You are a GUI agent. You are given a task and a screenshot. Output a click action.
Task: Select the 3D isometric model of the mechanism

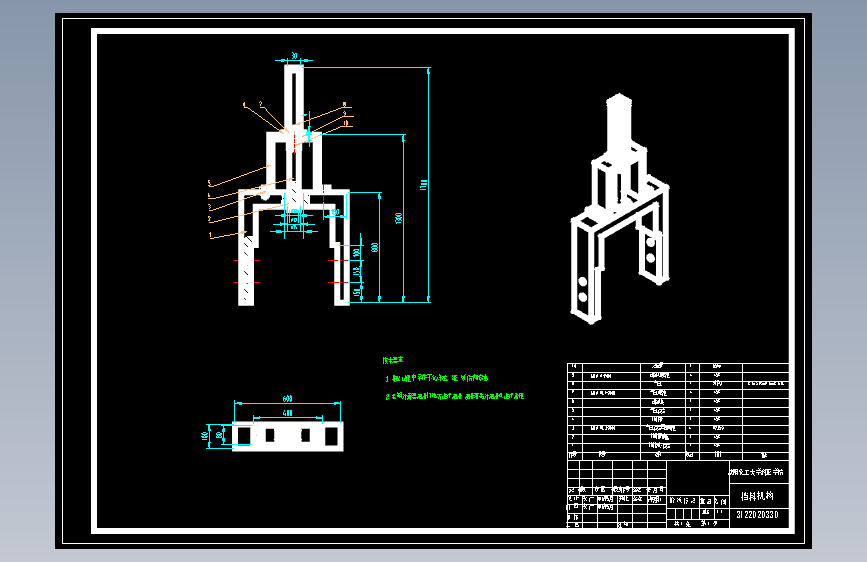coord(620,209)
